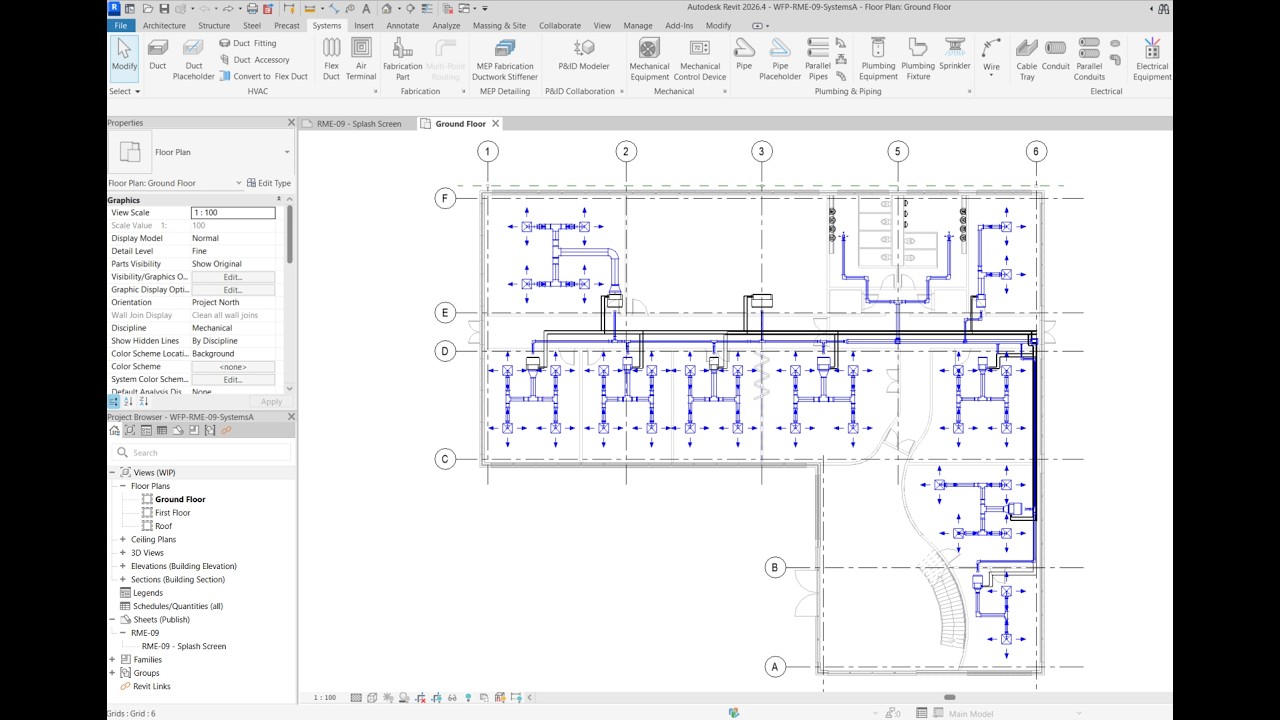Click the Plumbing Equipment tool
This screenshot has width=1280, height=720.
(878, 59)
